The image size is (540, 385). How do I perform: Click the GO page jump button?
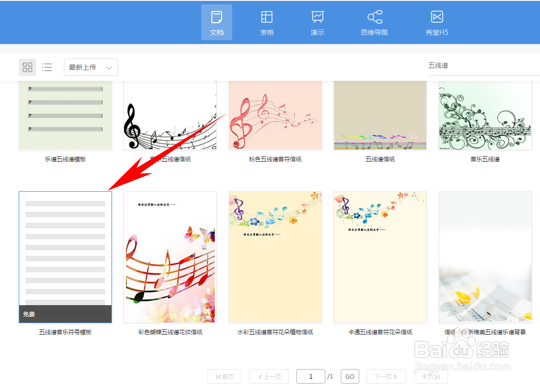(350, 376)
